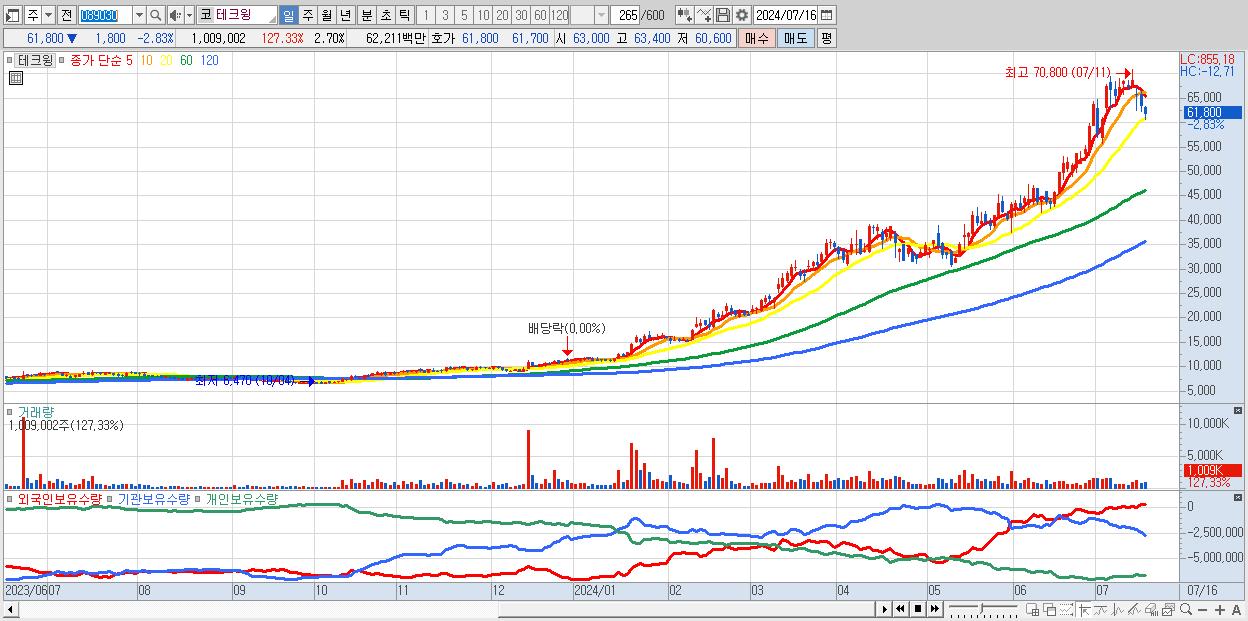The image size is (1248, 621).
Task: Choose the 120 interval button
Action: 559,15
